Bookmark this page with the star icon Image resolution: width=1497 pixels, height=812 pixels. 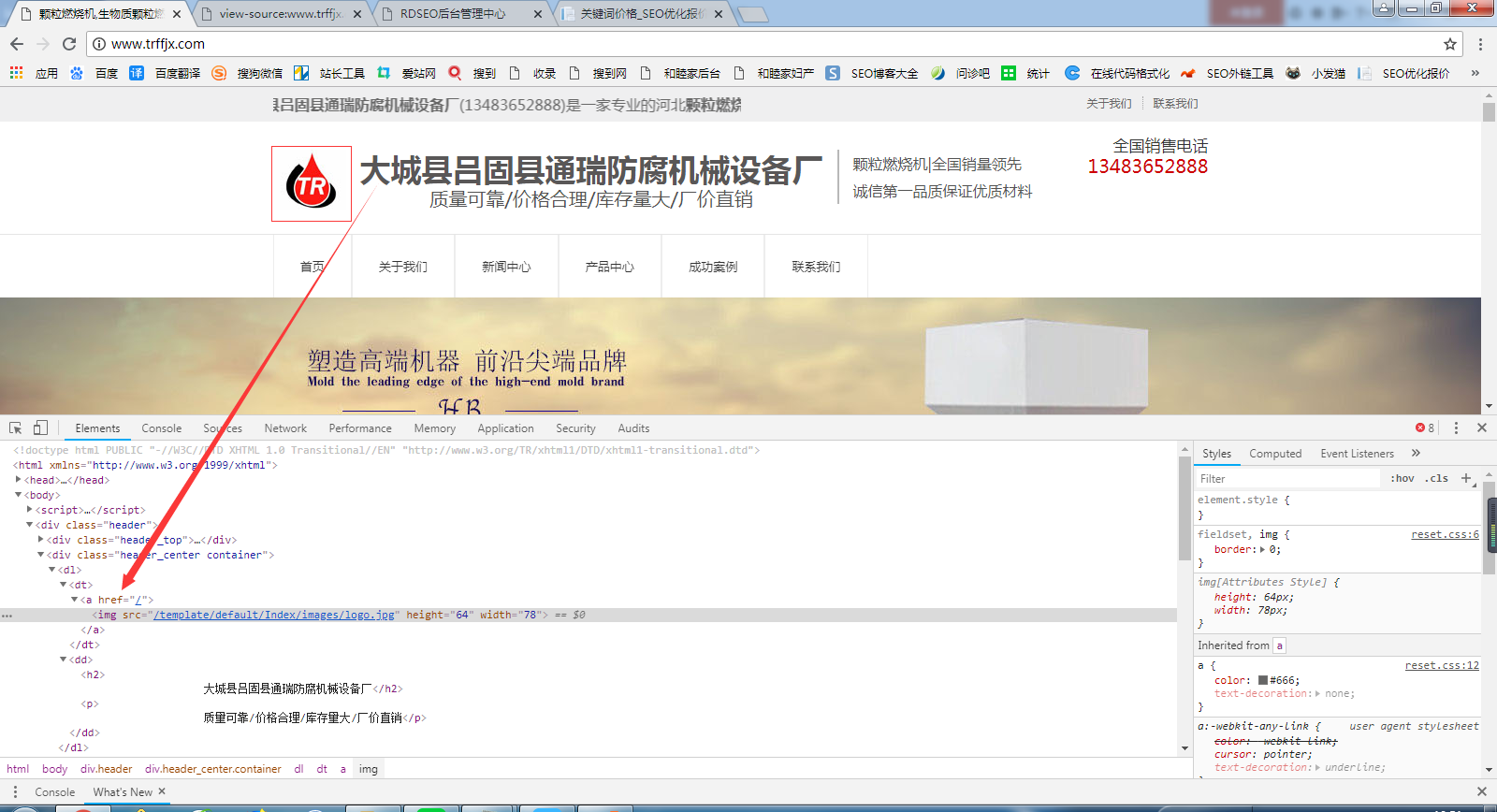tap(1450, 44)
